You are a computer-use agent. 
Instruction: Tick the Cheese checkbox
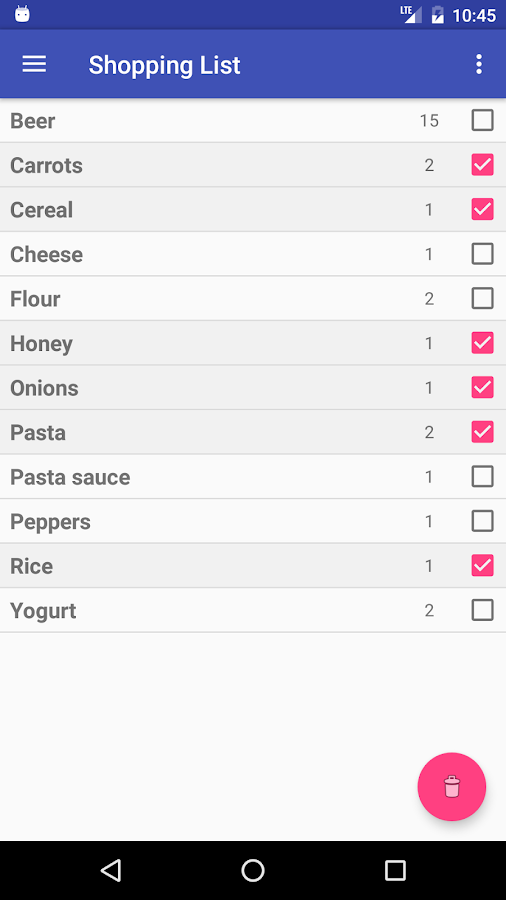[x=482, y=254]
